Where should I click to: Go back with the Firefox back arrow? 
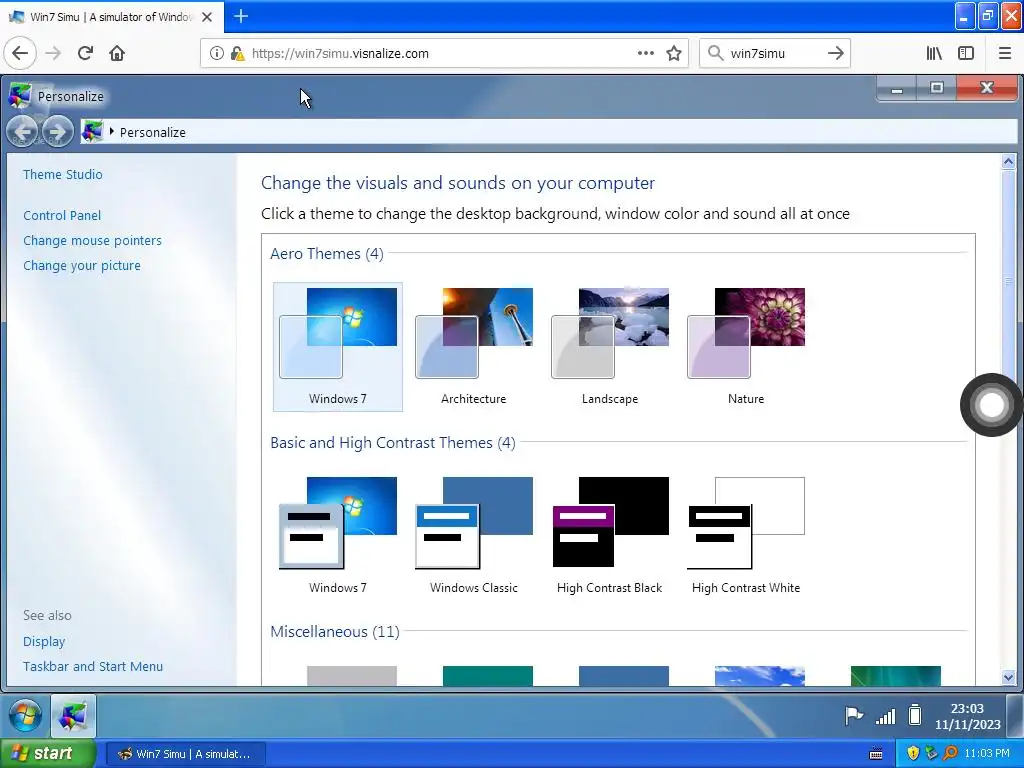click(x=20, y=54)
